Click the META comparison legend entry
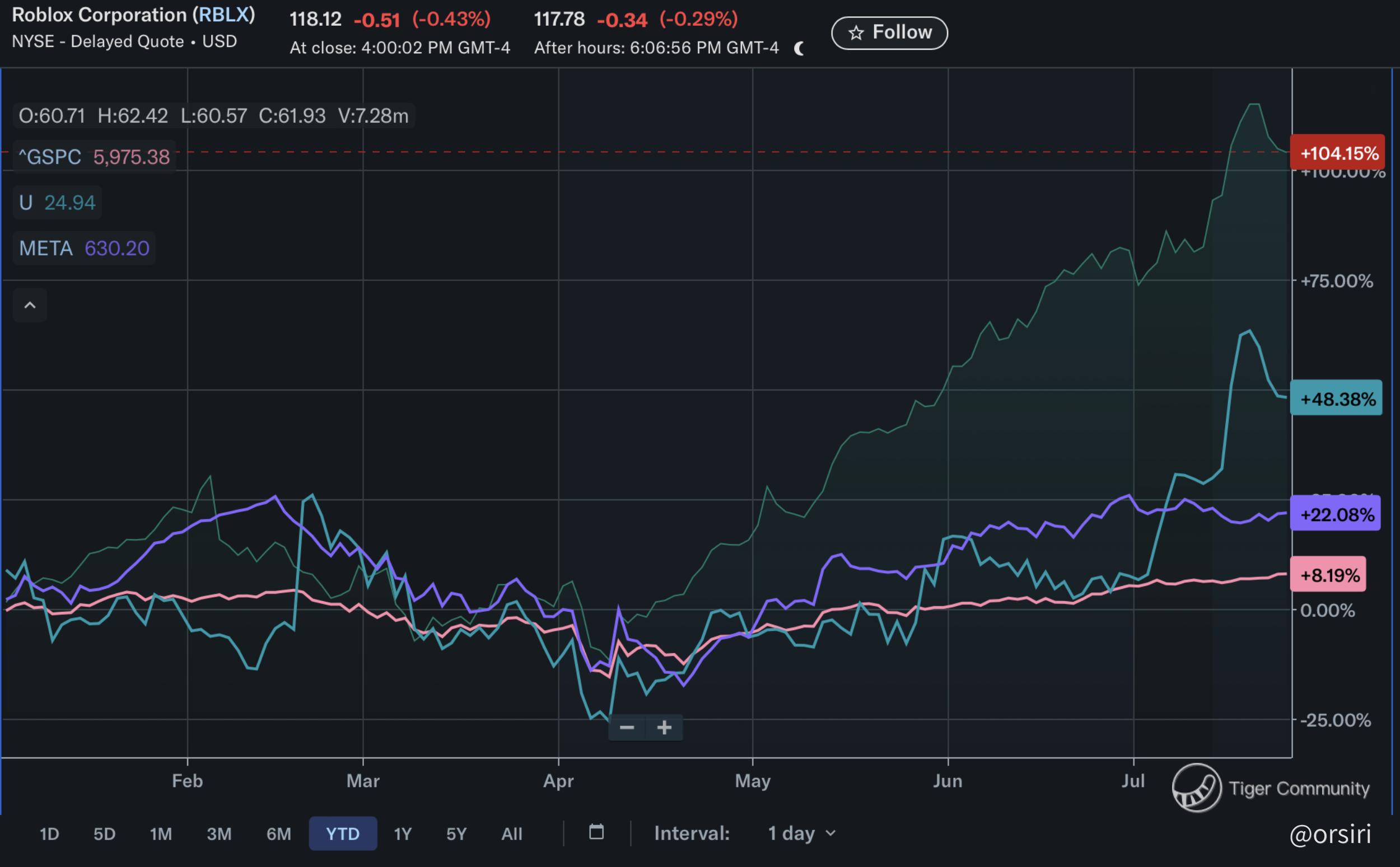The width and height of the screenshot is (1400, 867). [x=84, y=249]
